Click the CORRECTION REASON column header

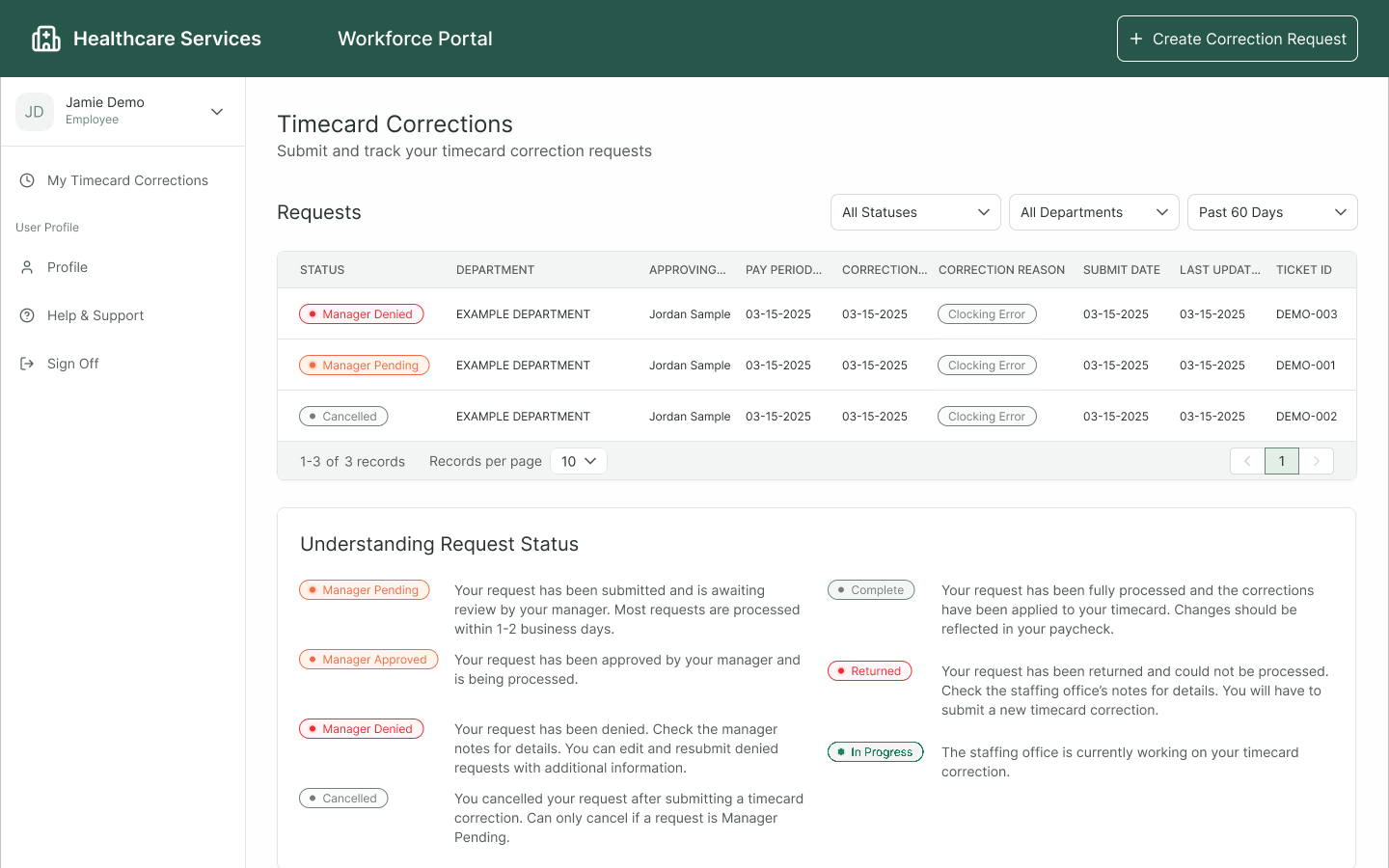(1001, 270)
